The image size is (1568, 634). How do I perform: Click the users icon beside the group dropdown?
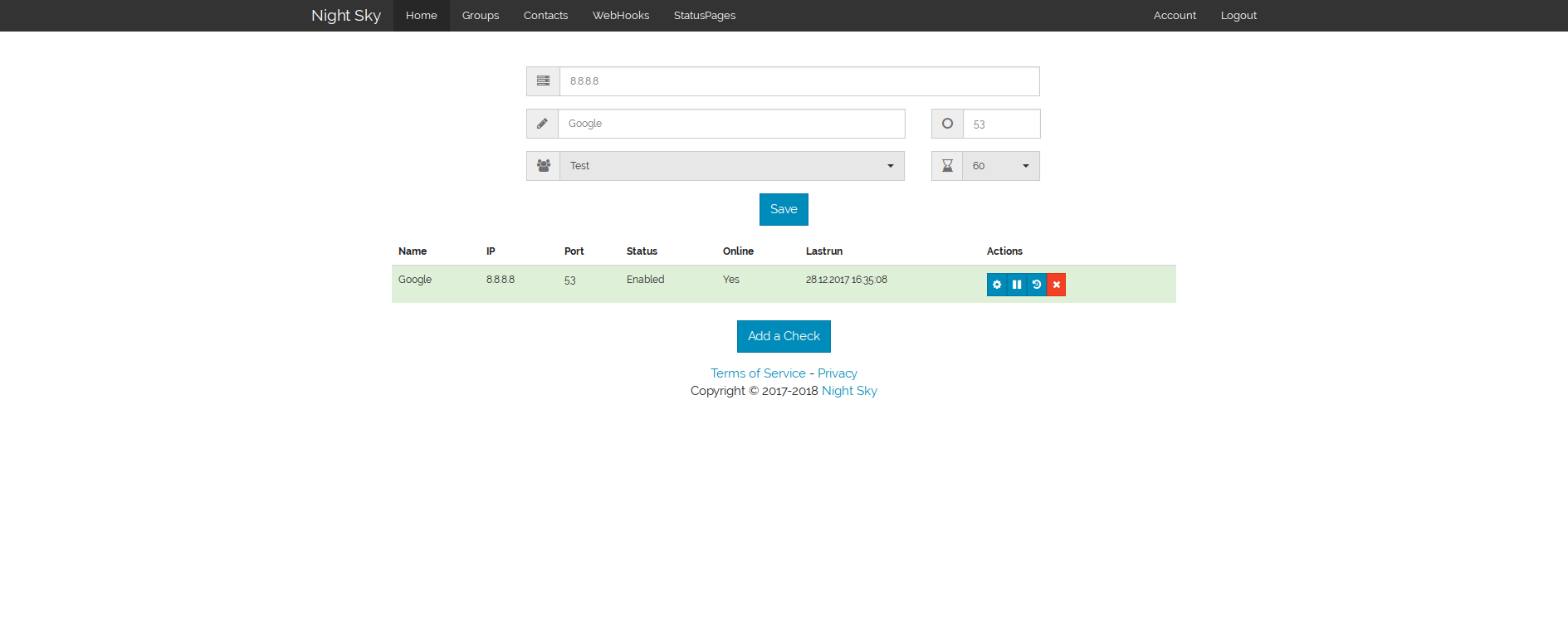[x=544, y=166]
